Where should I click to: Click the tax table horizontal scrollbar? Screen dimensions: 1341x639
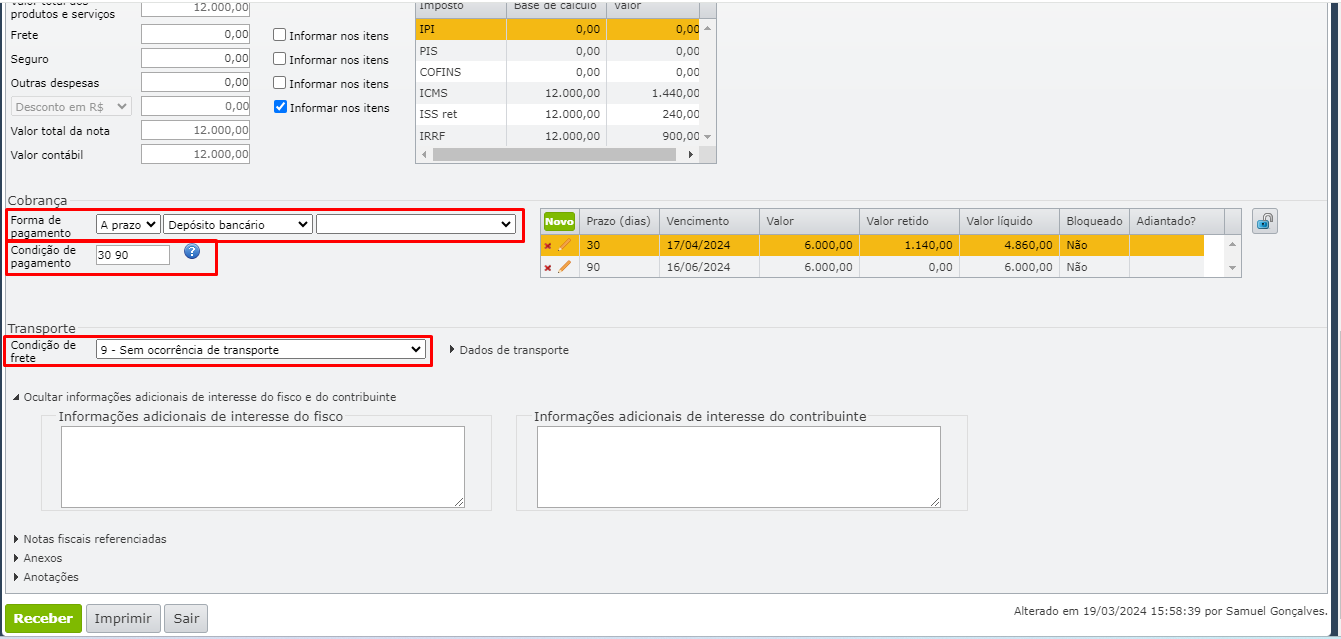click(x=554, y=155)
